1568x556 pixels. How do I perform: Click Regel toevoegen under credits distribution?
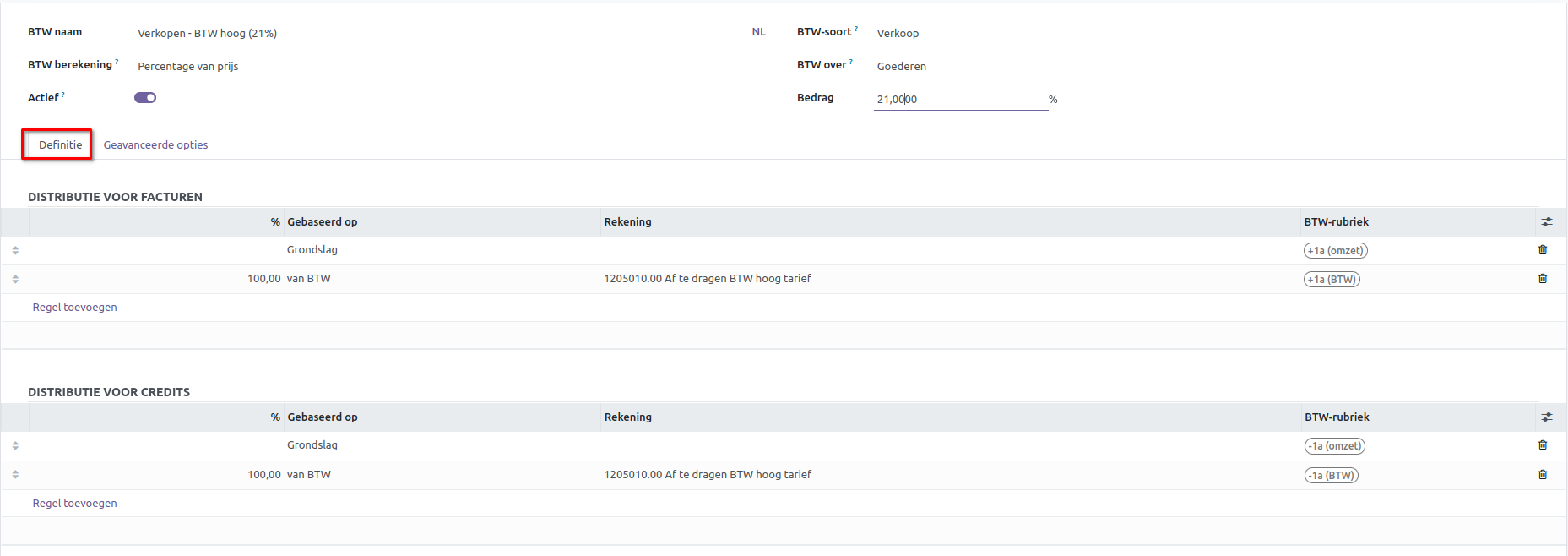(74, 504)
